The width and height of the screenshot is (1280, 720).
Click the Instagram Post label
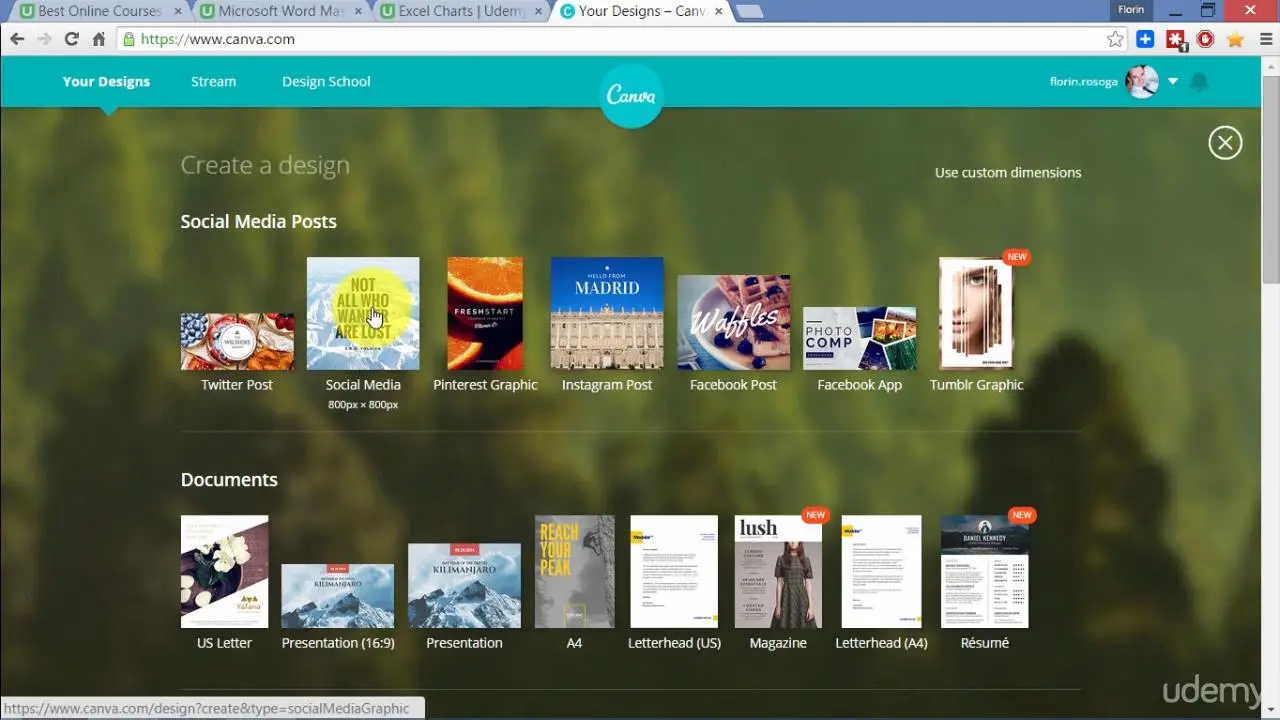click(607, 385)
